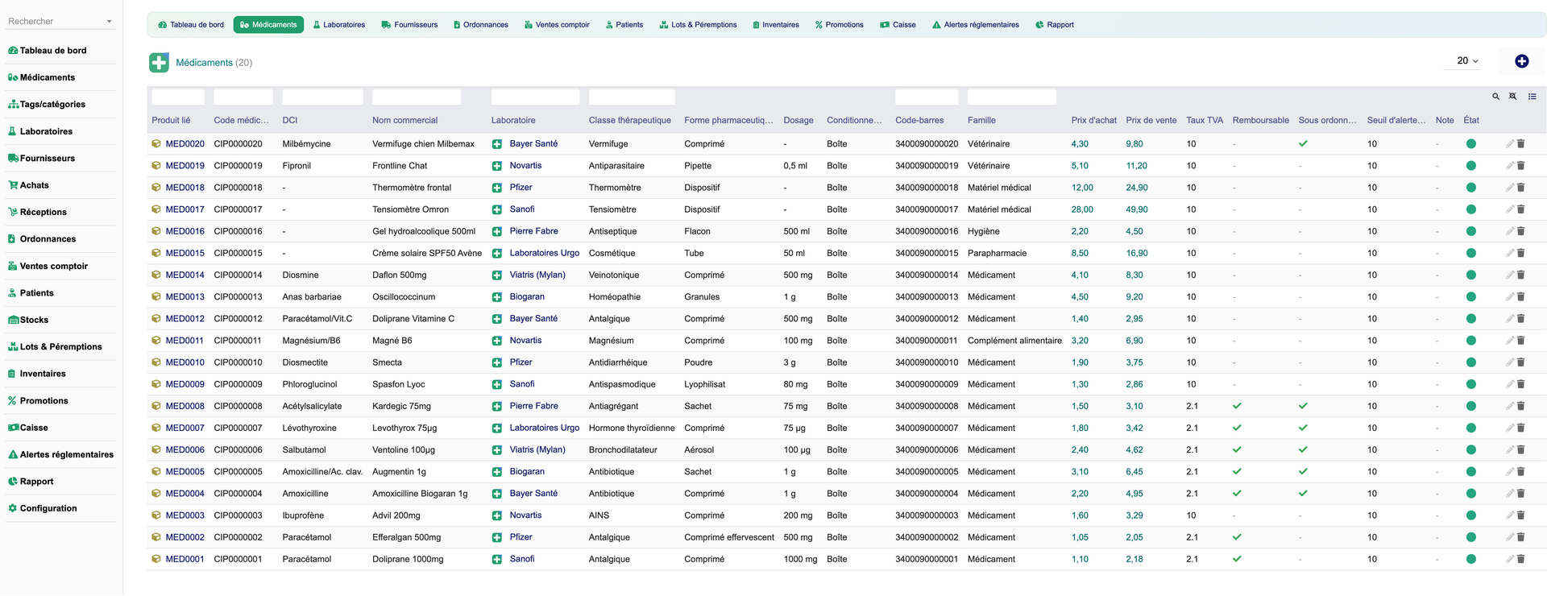Delete the MED0005 Augmentin 1g row
The height and width of the screenshot is (596, 1568).
tap(1521, 472)
